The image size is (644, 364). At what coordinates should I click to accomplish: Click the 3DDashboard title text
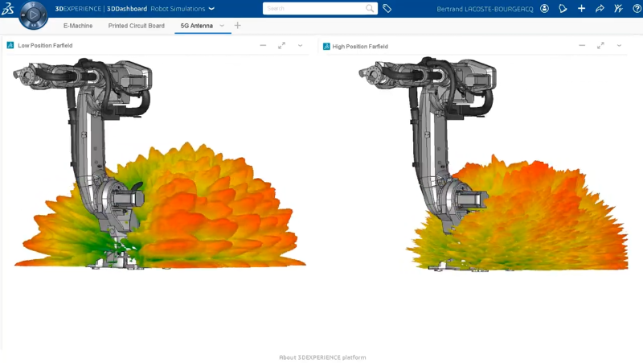(127, 9)
